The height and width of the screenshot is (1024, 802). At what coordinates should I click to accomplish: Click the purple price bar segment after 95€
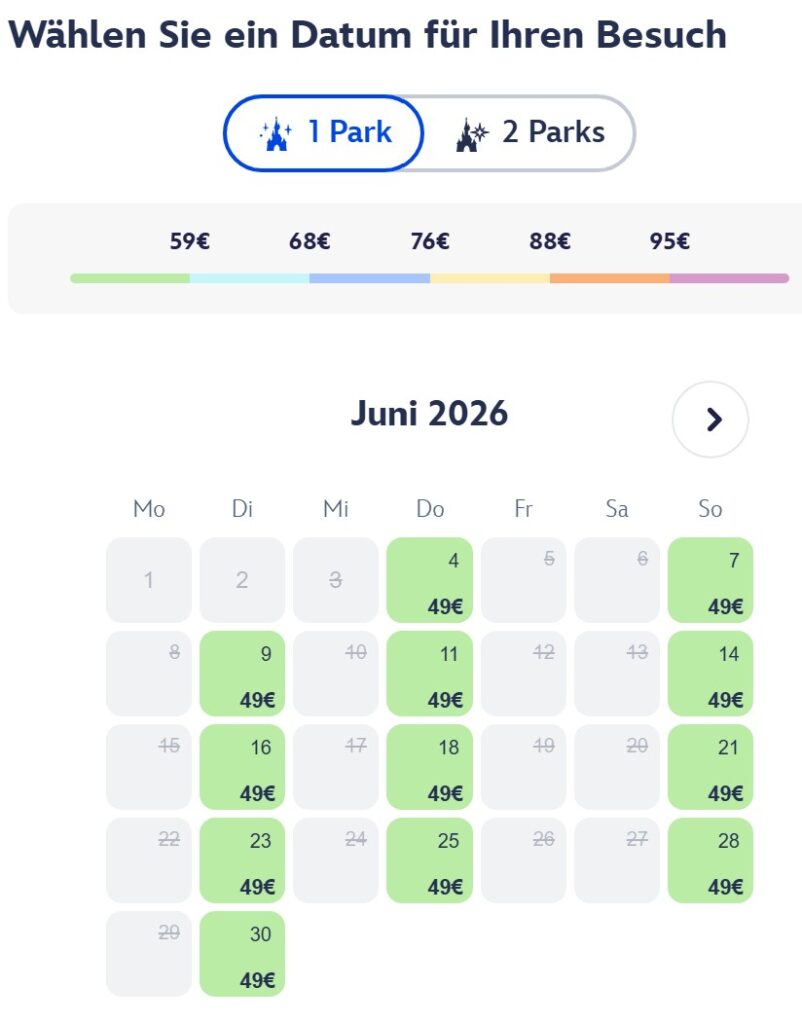[x=729, y=278]
